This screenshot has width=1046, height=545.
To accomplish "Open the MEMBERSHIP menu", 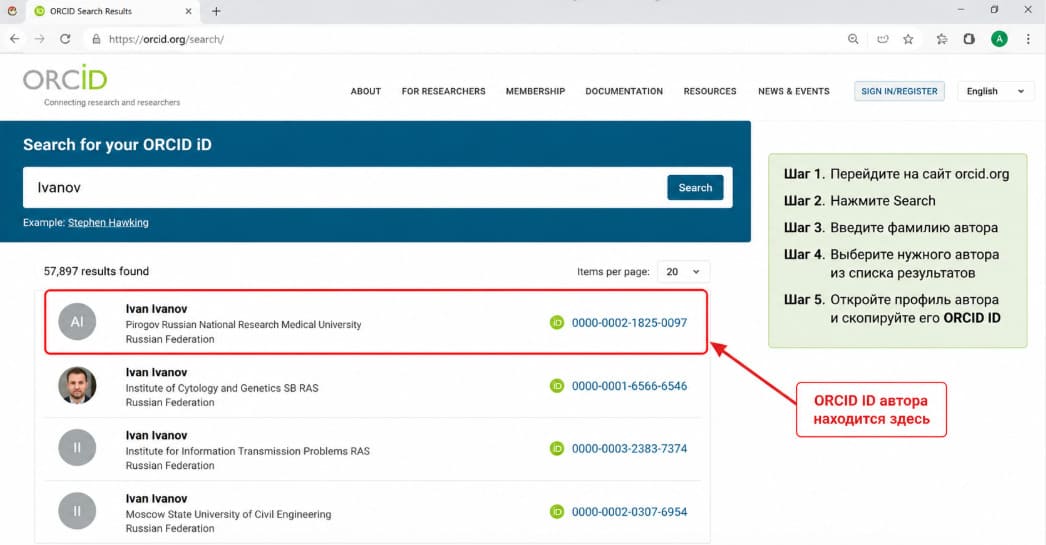I will point(535,91).
